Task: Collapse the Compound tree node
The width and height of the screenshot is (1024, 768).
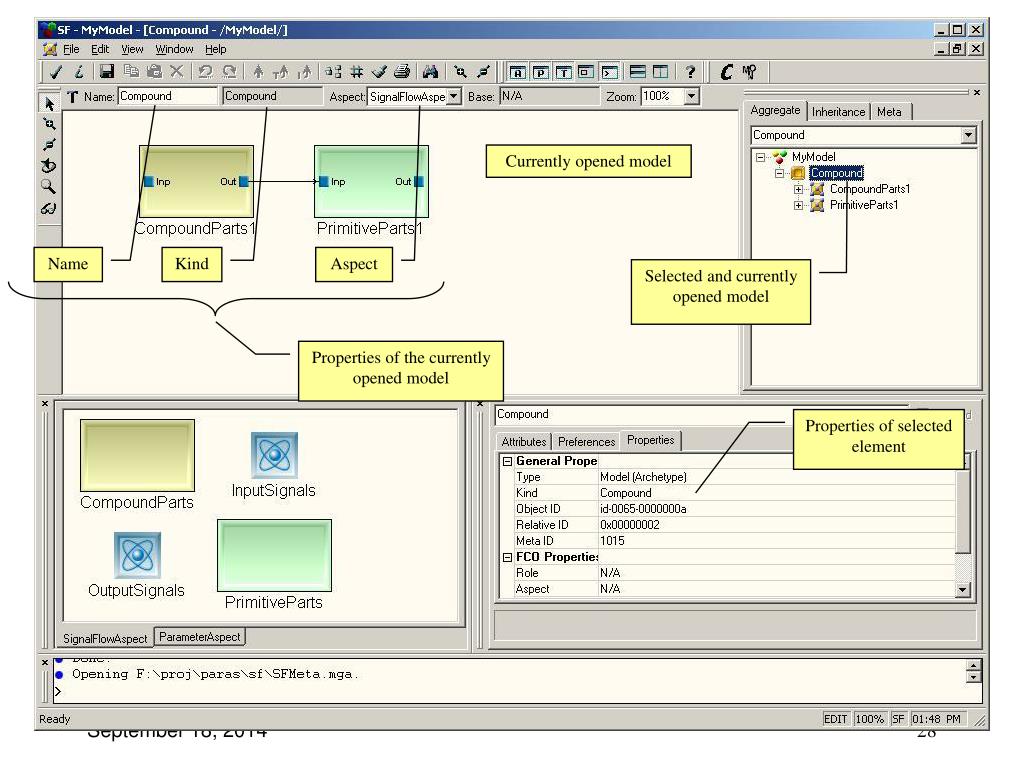Action: tap(779, 174)
